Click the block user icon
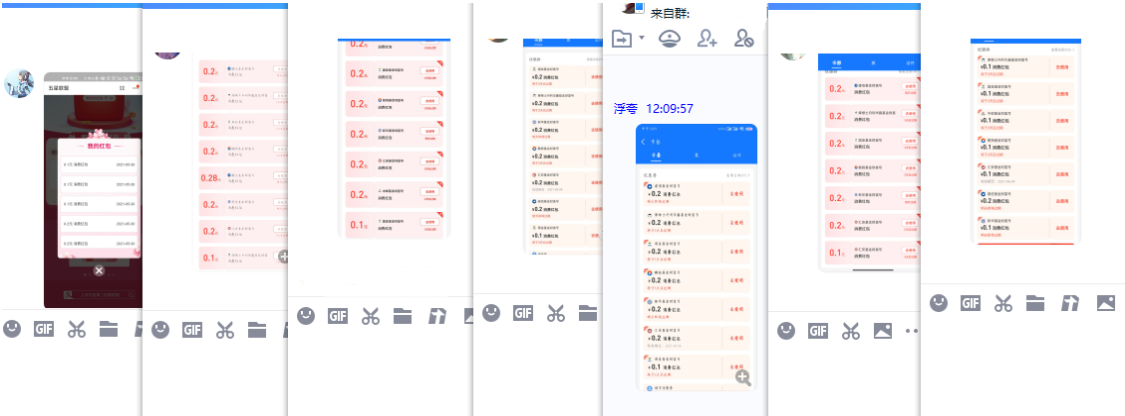1125x416 pixels. click(x=743, y=39)
